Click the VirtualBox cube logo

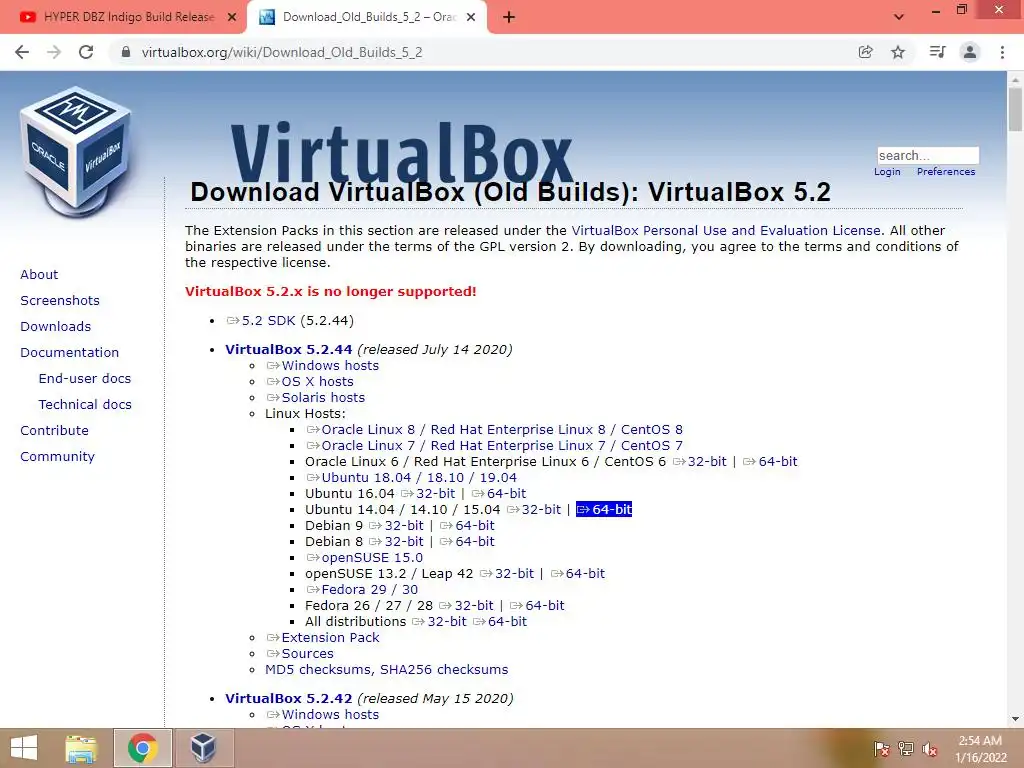point(77,152)
